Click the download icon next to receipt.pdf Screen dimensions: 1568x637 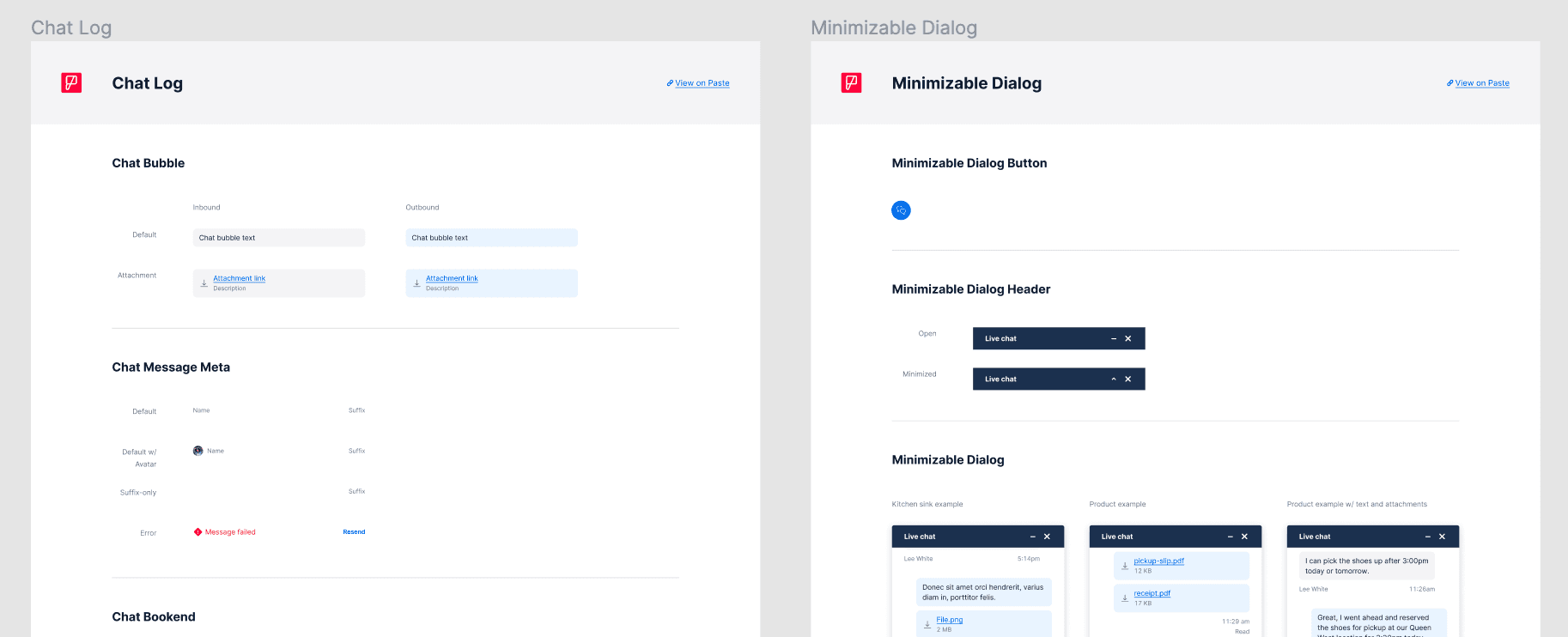pyautogui.click(x=1125, y=598)
